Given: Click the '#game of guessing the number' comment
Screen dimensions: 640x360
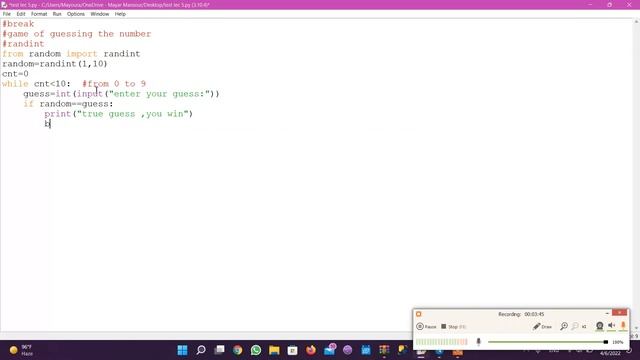Looking at the screenshot, I should 76,34.
